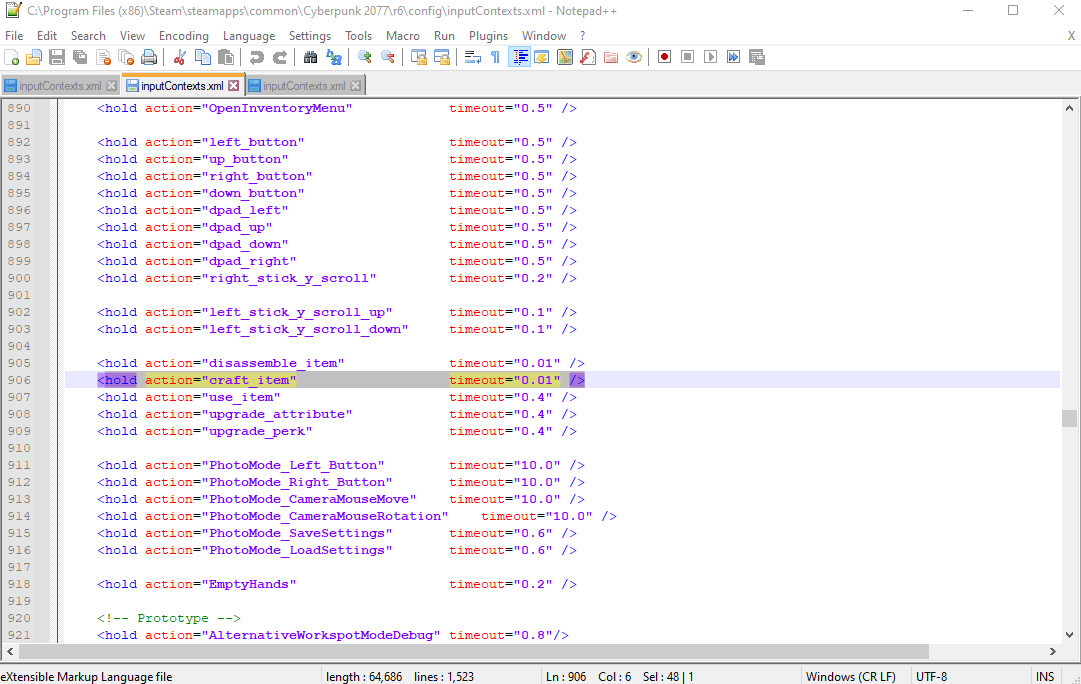
Task: Click line number 911 in the margin
Action: click(19, 465)
